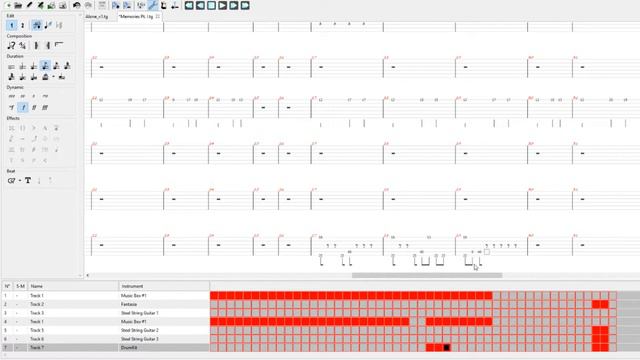Toggle Voice 1 in Edit panel
This screenshot has height=360, width=640.
pyautogui.click(x=11, y=25)
